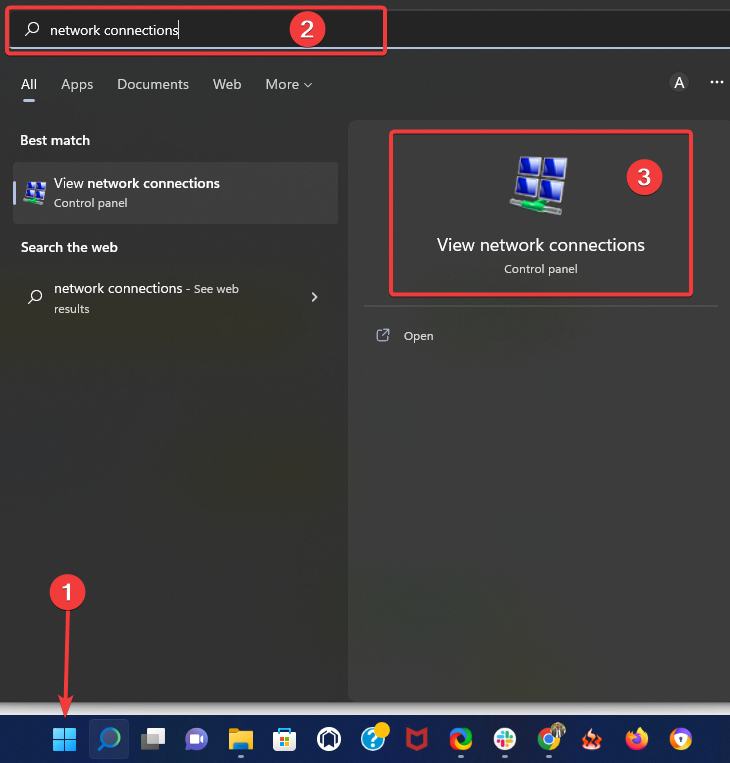Open the account avatar labeled A
Screen dimensions: 730x763
point(679,83)
